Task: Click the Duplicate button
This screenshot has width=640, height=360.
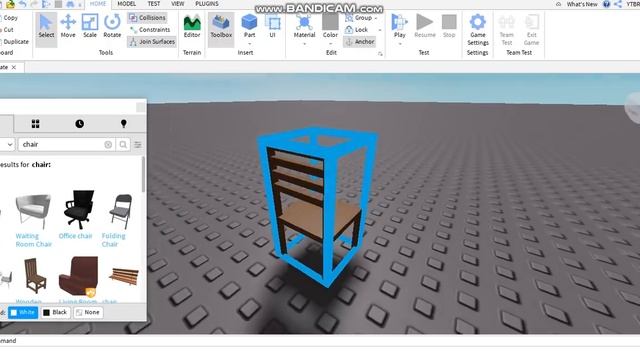Action: pos(15,42)
